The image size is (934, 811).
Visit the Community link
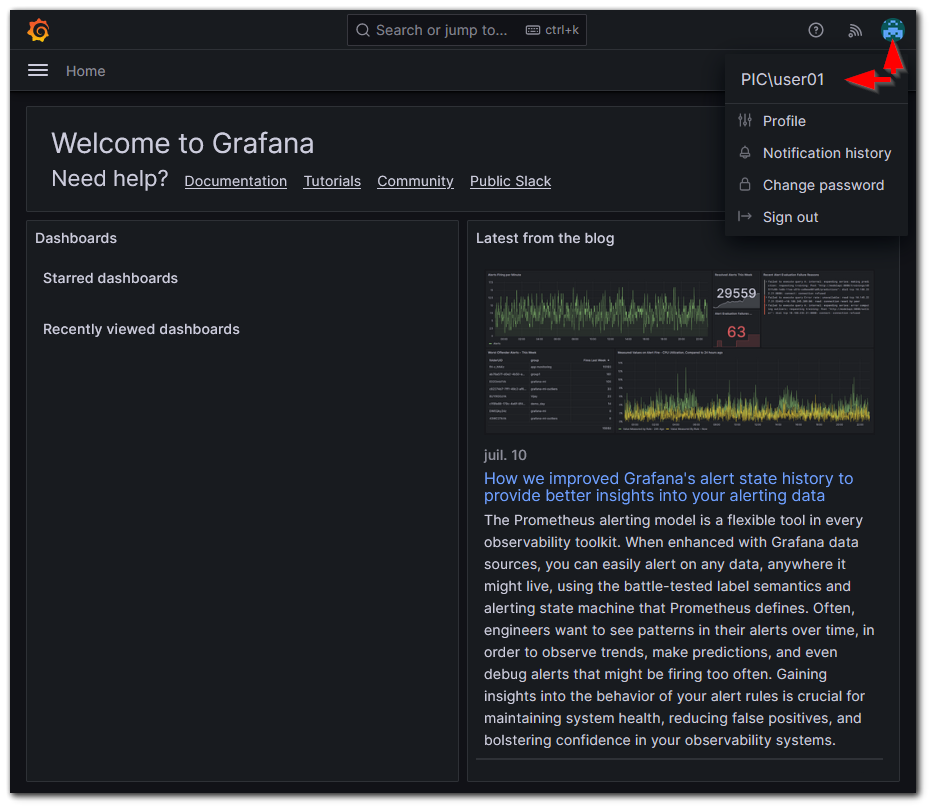(x=415, y=181)
